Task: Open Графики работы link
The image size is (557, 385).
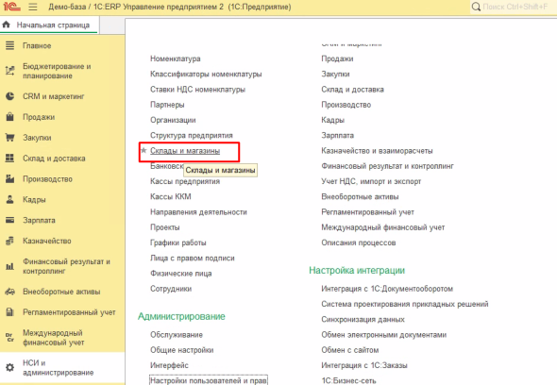Action: 178,243
